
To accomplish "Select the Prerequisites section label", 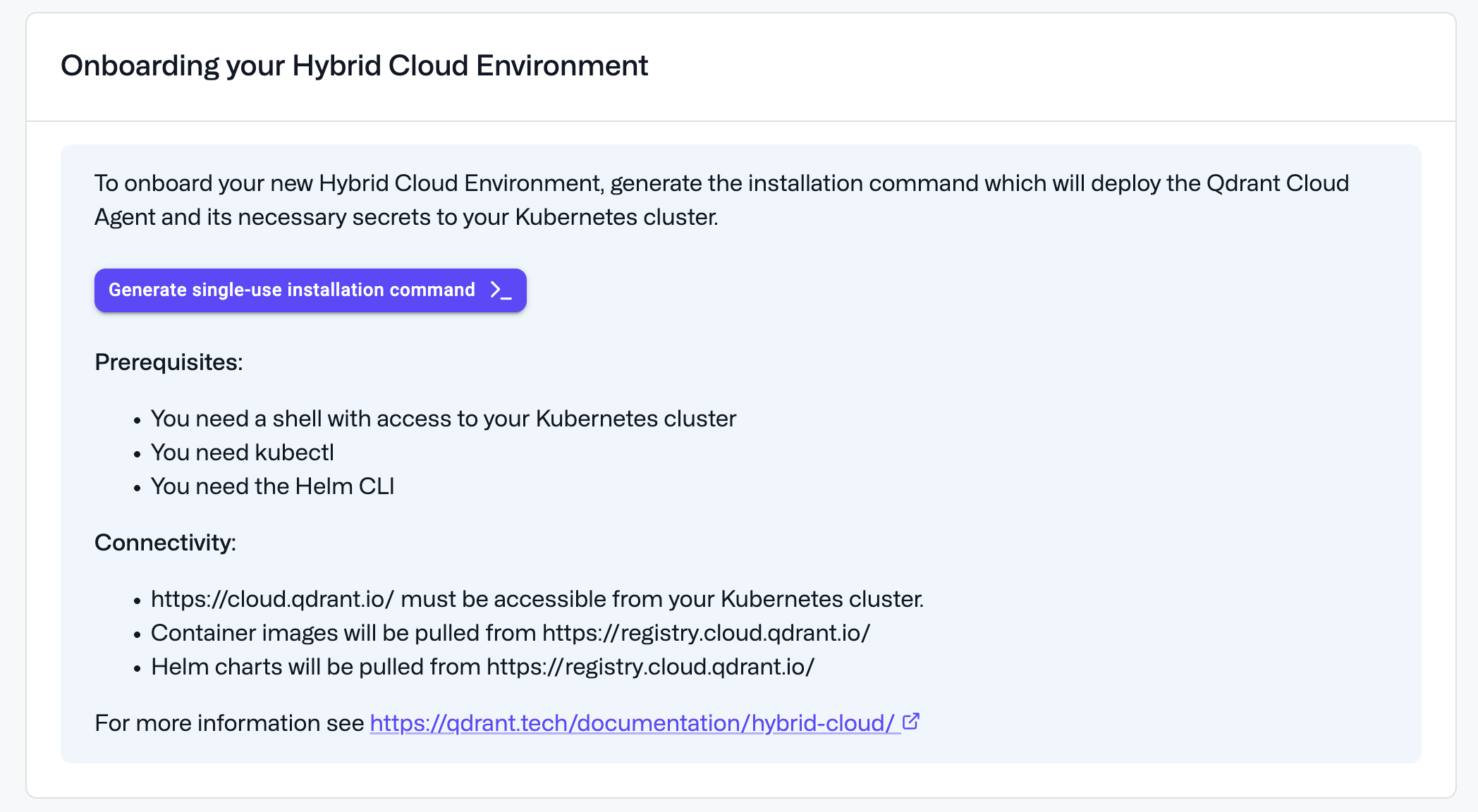I will click(168, 362).
